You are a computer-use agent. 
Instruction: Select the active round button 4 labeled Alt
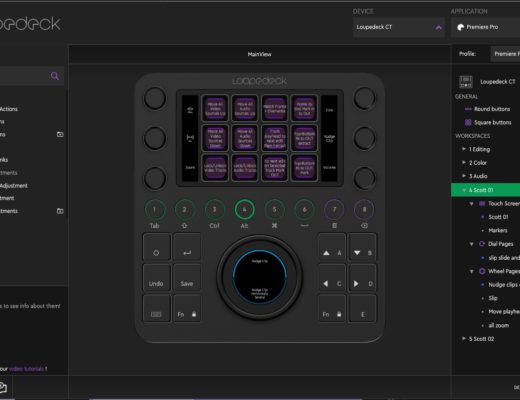pyautogui.click(x=244, y=210)
